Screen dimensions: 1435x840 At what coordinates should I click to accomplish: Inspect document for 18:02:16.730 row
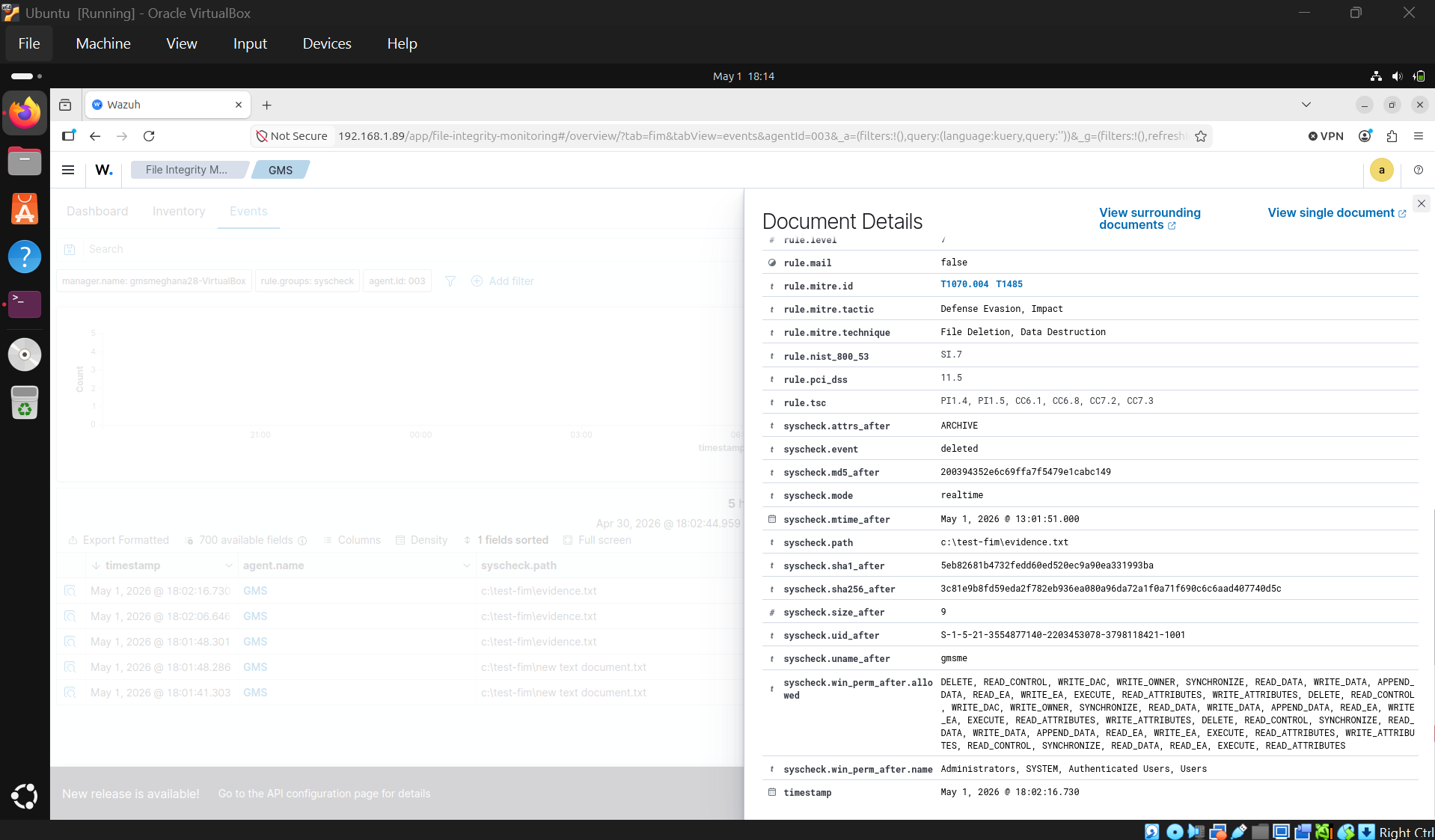pyautogui.click(x=70, y=591)
